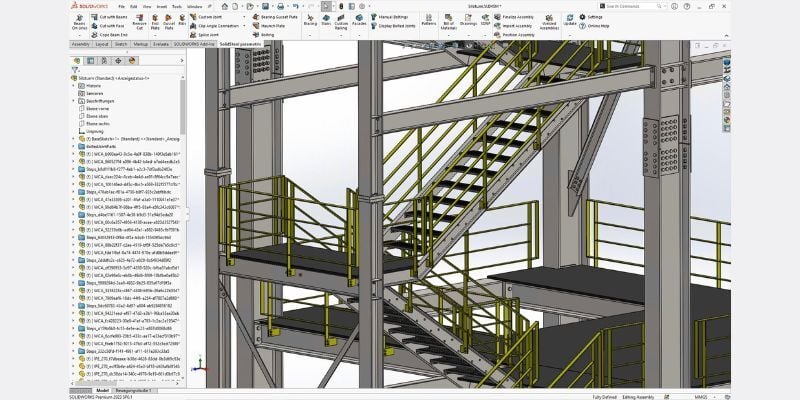Open the Edit menu
Image resolution: width=800 pixels, height=400 pixels.
pos(134,7)
